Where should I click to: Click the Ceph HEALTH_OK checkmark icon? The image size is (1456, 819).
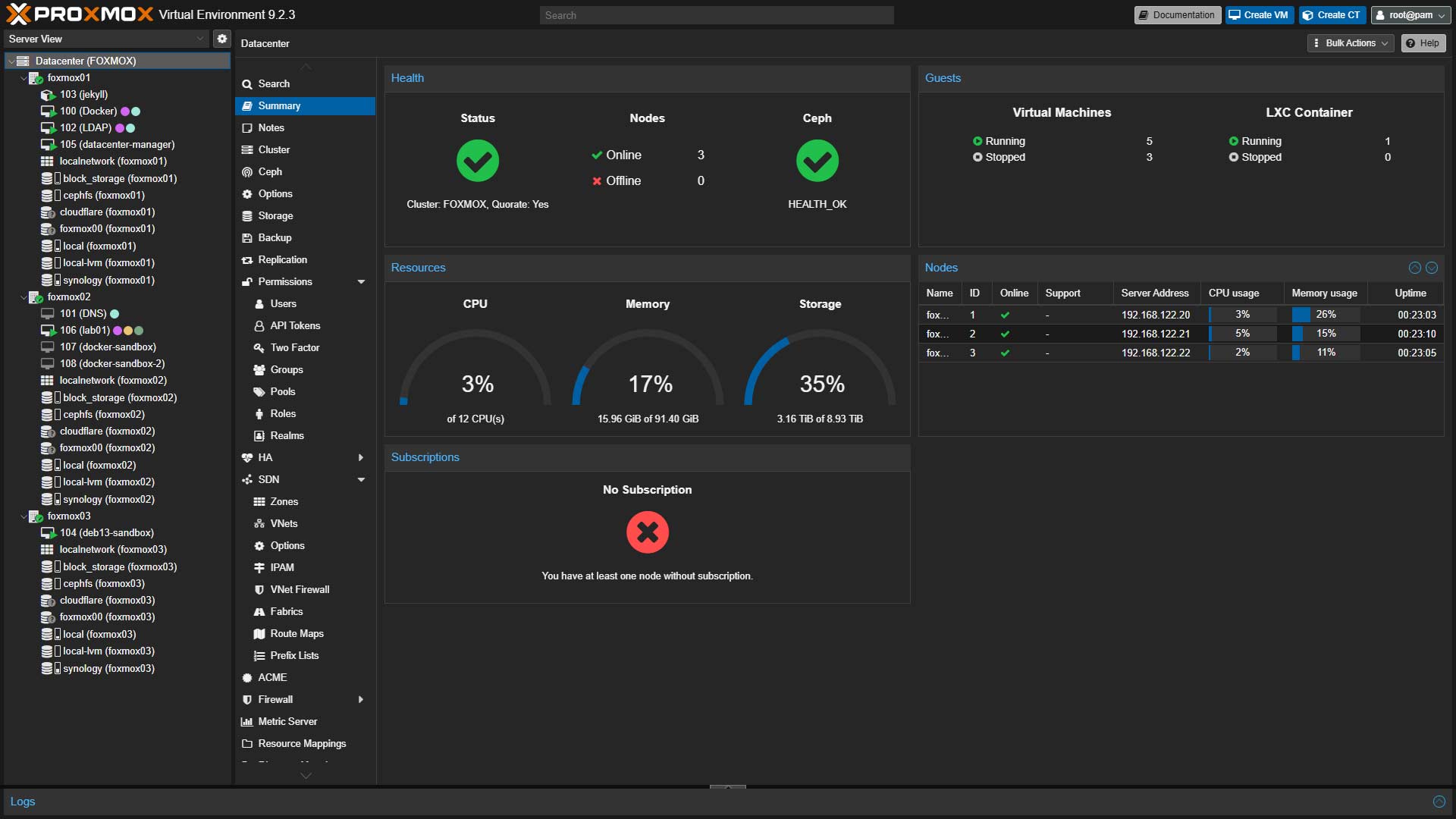(817, 161)
